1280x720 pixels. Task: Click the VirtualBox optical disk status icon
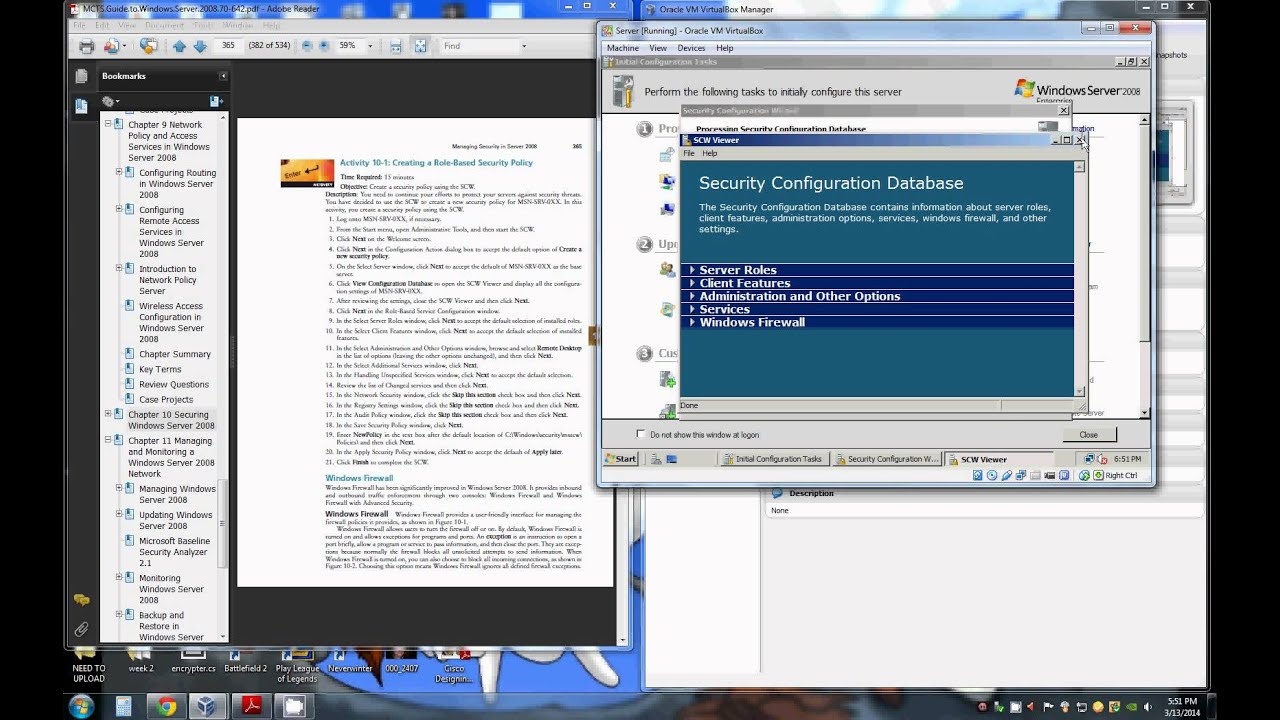tap(991, 475)
